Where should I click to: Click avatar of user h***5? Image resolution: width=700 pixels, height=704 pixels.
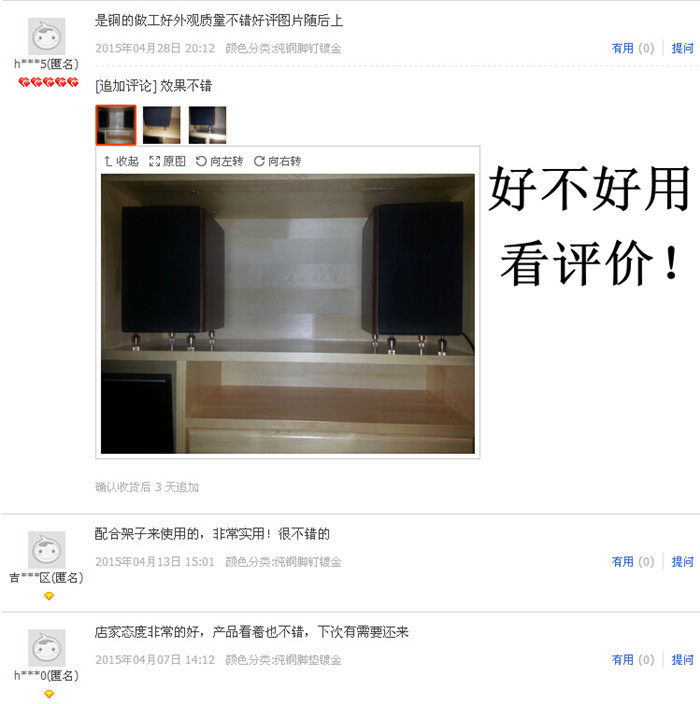pos(47,36)
